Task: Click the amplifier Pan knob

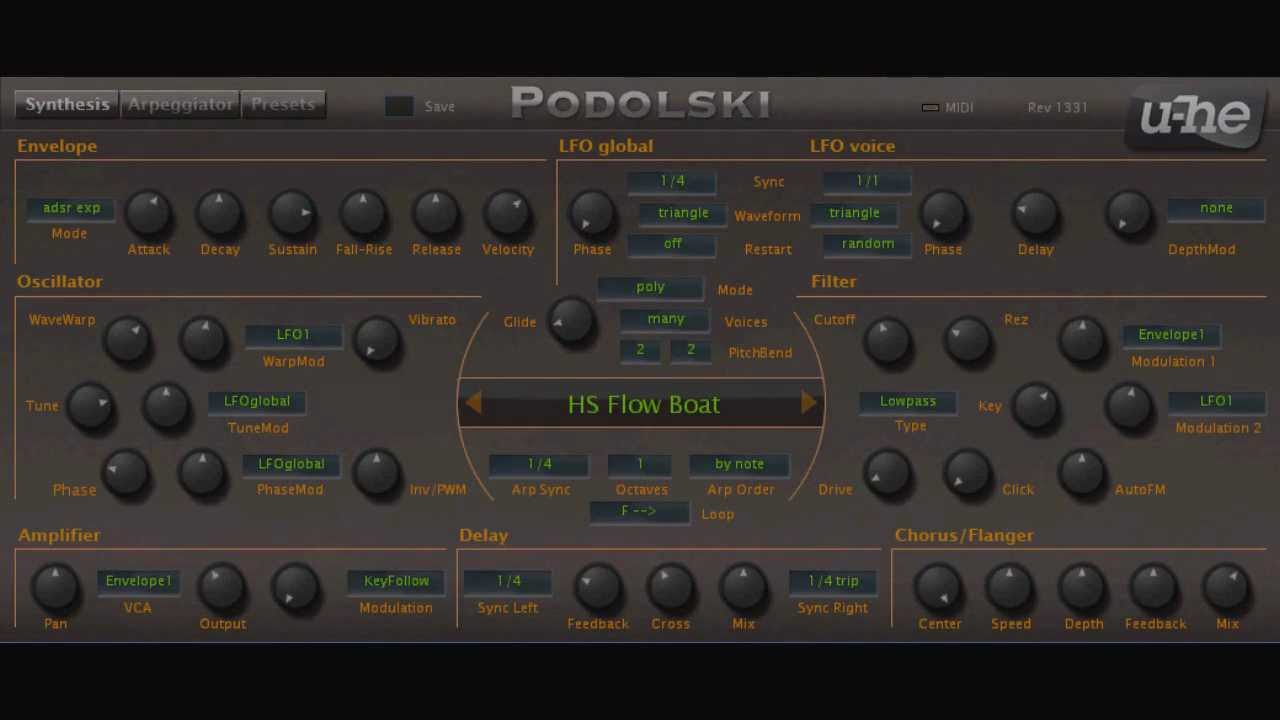Action: point(55,587)
